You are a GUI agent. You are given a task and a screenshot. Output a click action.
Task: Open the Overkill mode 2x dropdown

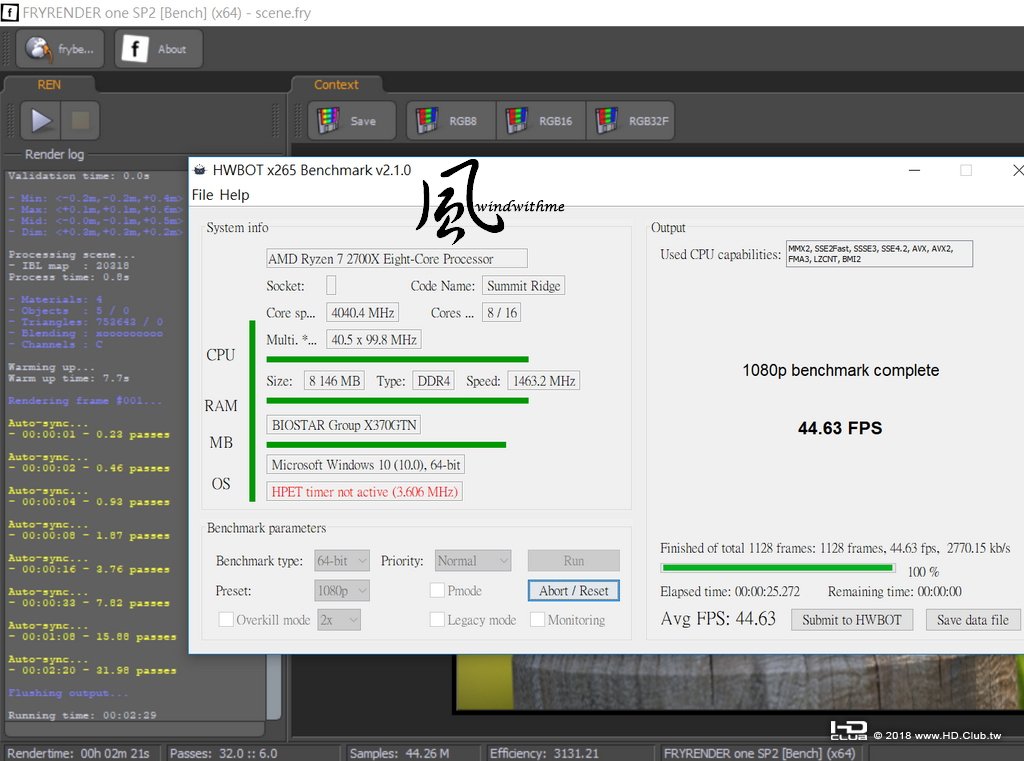click(x=339, y=620)
